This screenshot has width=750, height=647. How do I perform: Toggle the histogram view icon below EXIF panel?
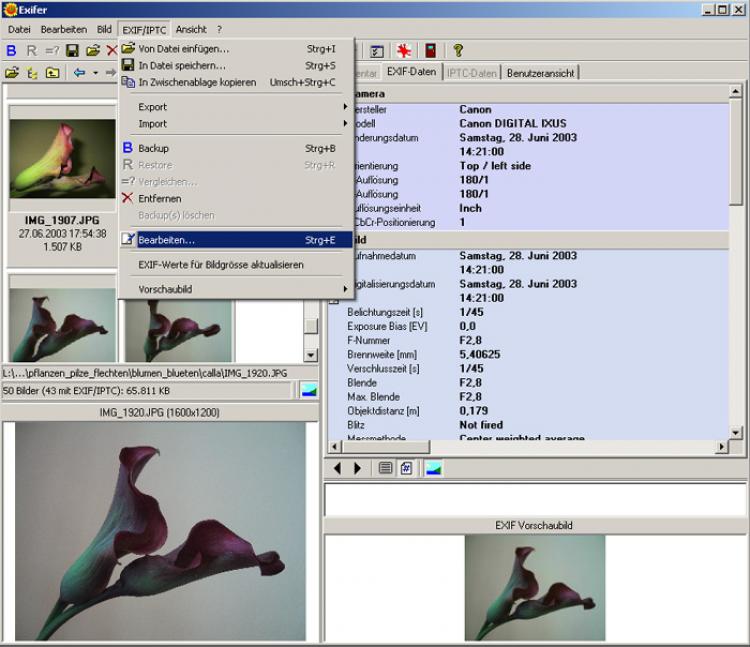[434, 468]
